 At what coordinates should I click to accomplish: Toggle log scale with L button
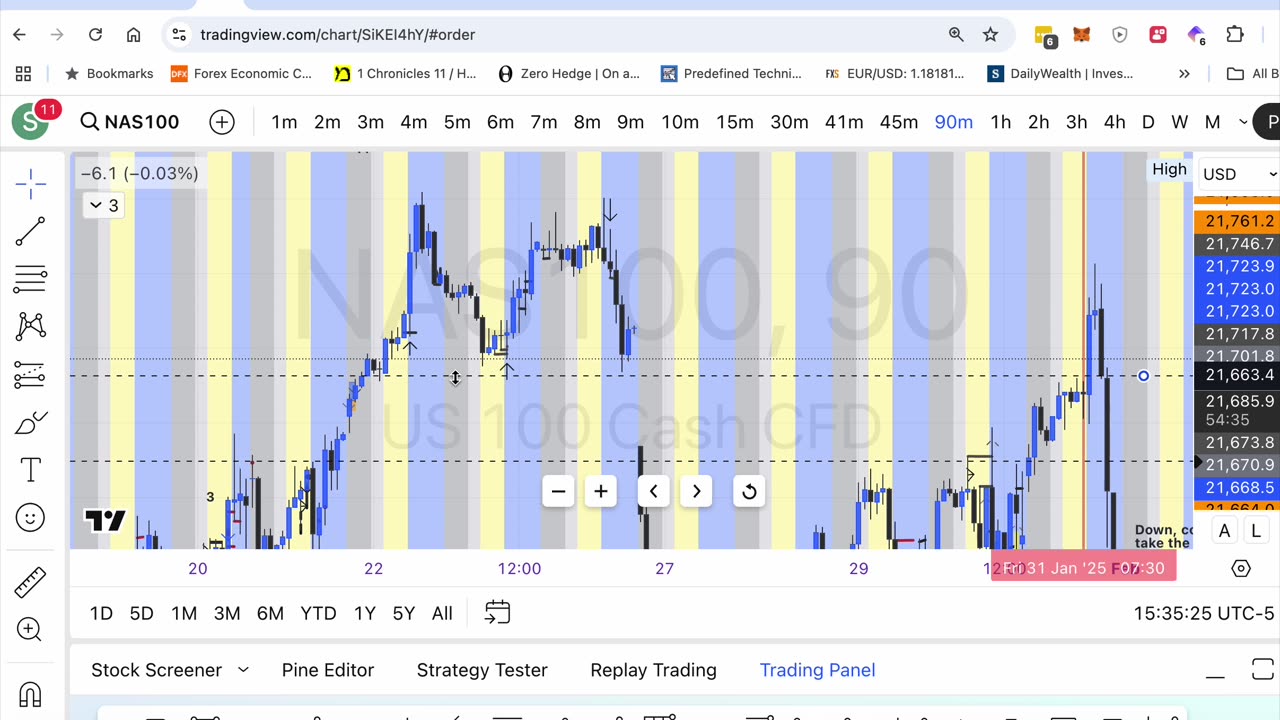[1256, 532]
